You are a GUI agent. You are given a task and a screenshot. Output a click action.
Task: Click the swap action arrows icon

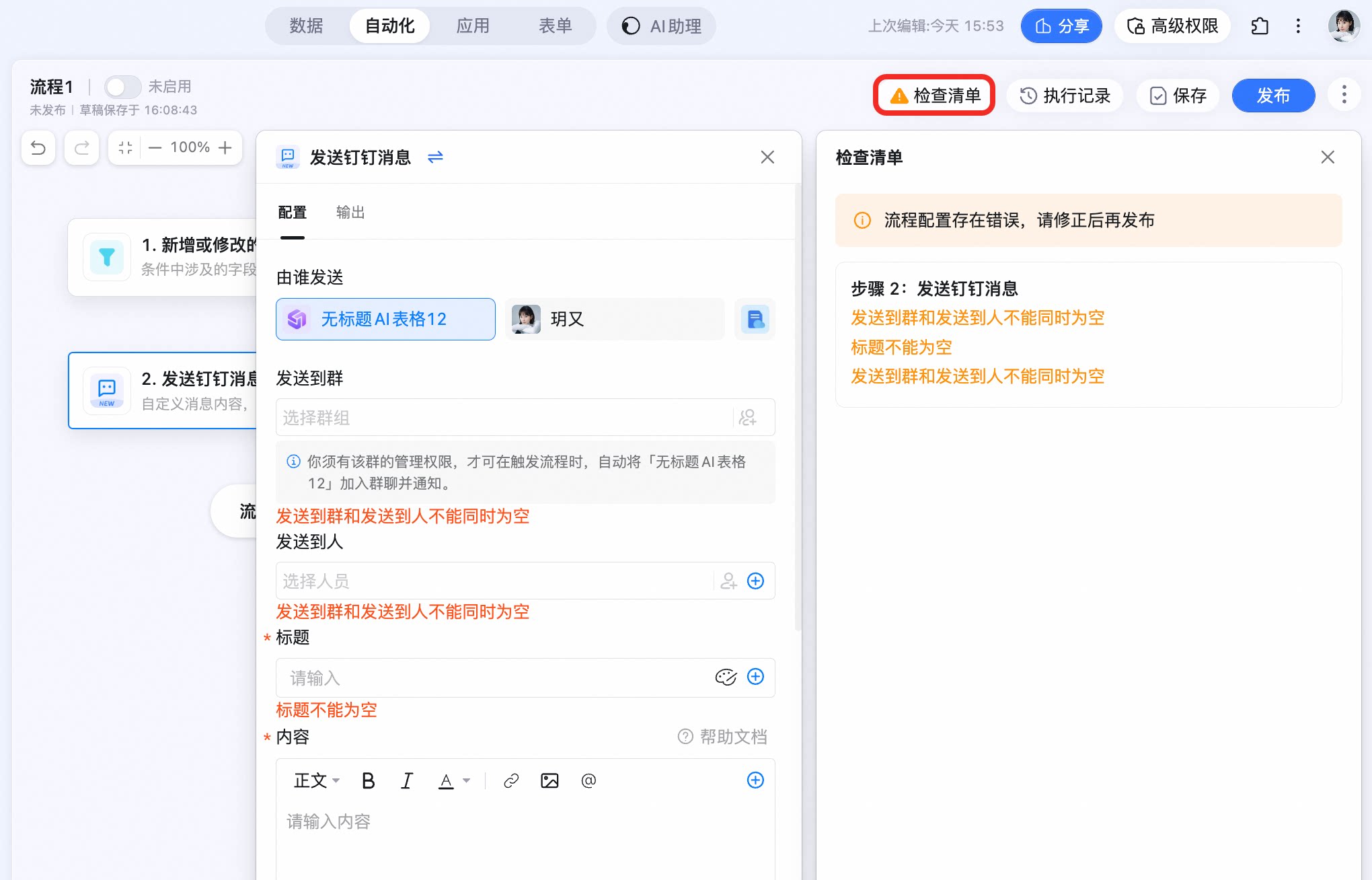point(435,157)
